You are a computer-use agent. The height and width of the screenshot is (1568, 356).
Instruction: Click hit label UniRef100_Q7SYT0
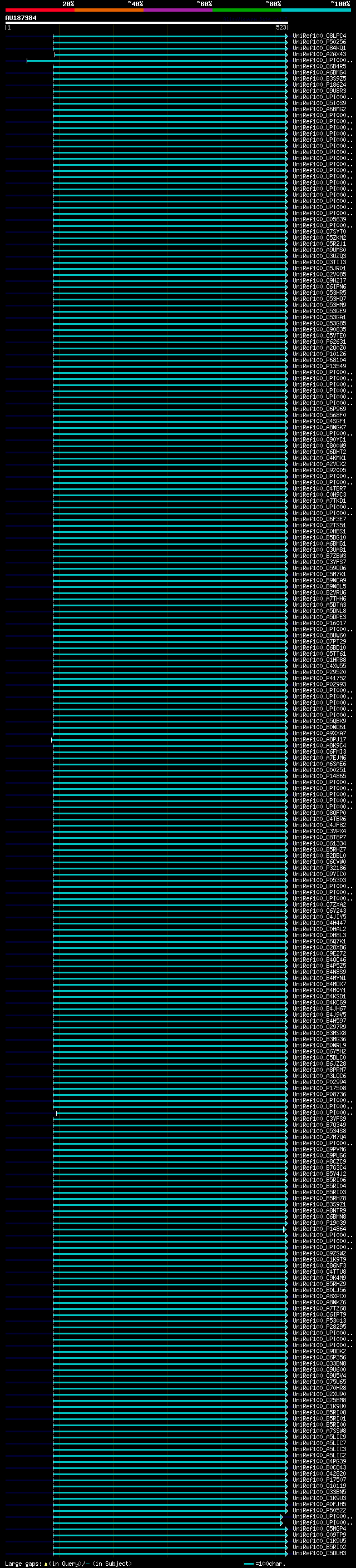click(319, 231)
